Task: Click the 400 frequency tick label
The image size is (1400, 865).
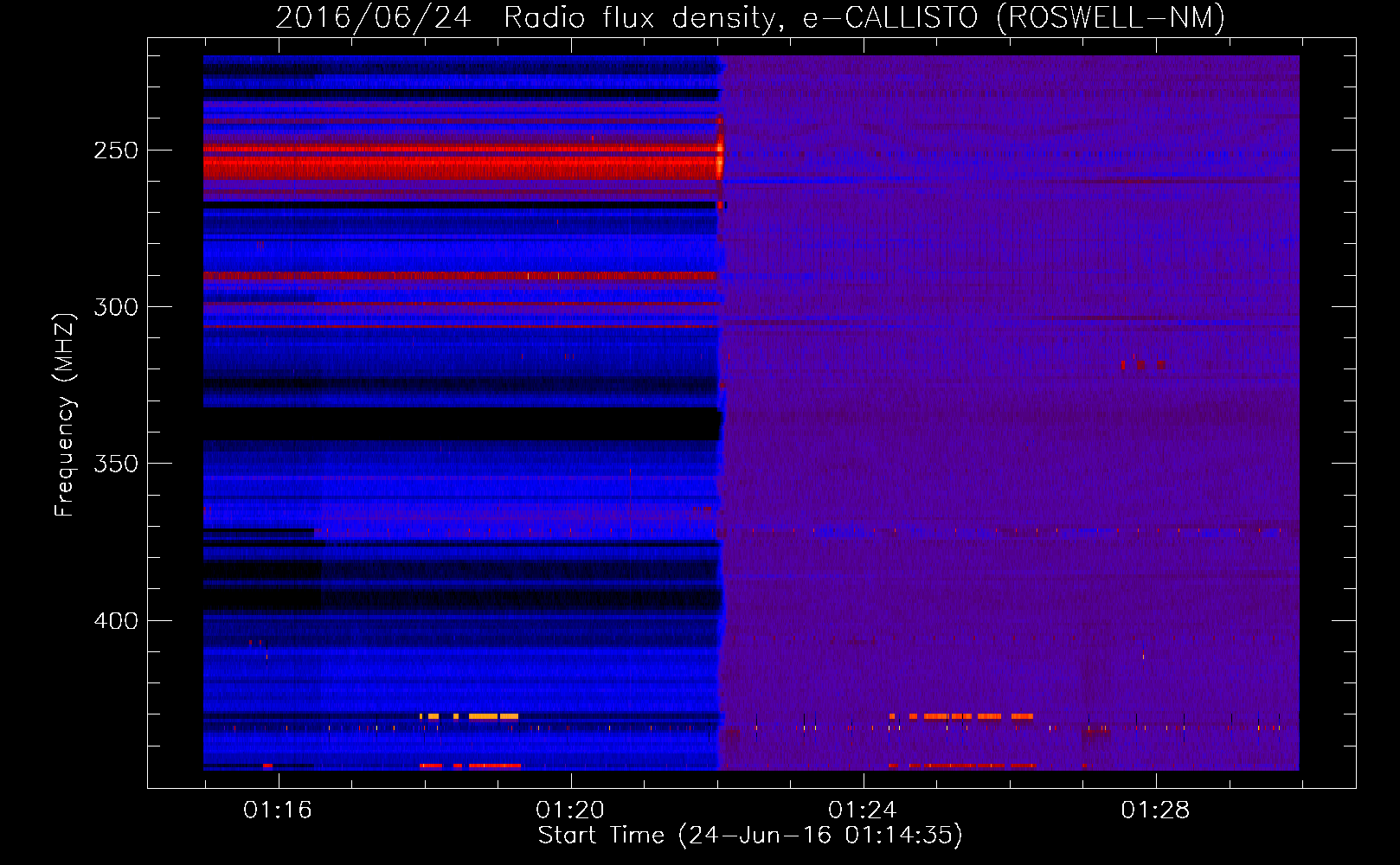Action: pos(116,621)
